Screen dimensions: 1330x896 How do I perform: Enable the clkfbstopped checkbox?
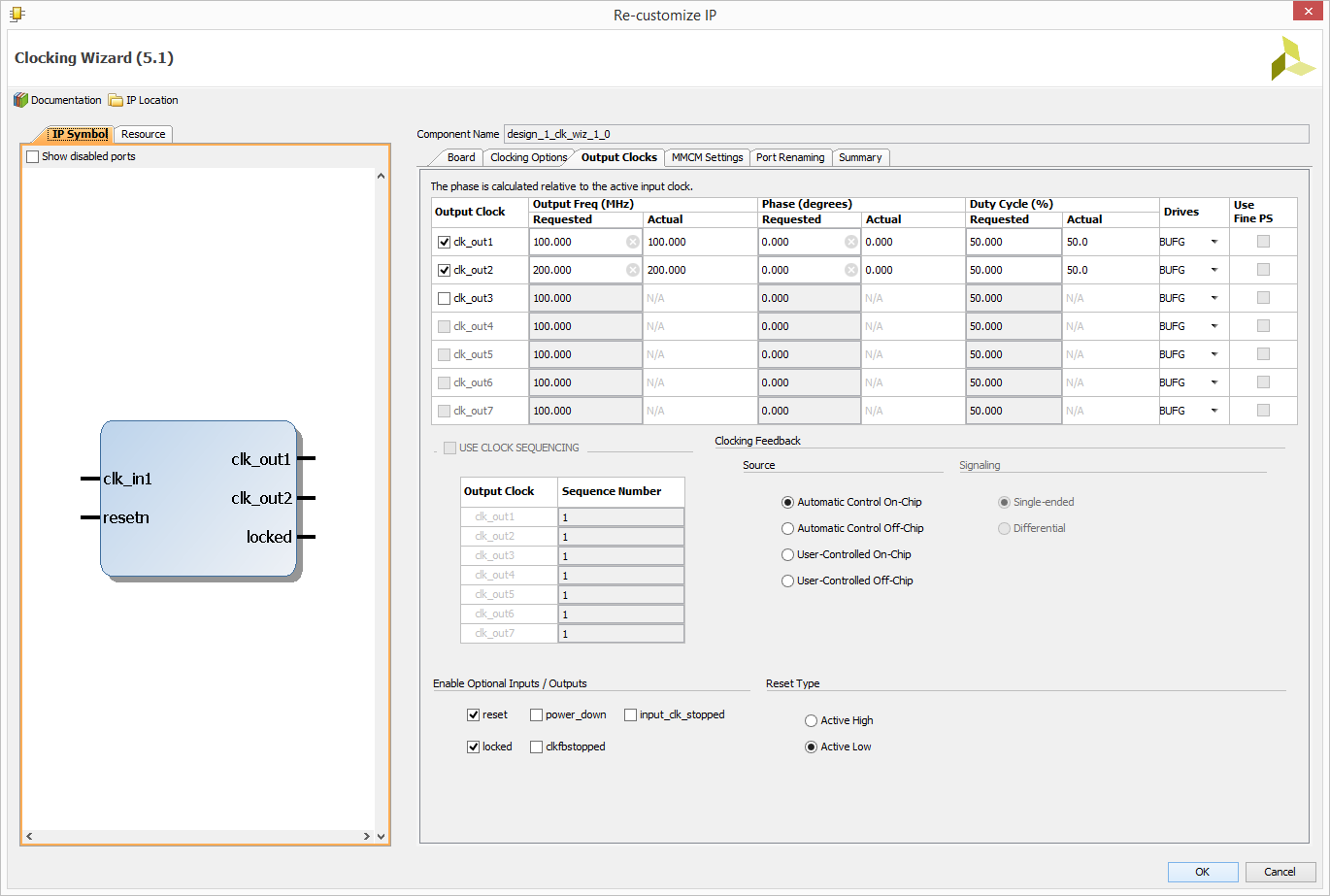(x=537, y=747)
